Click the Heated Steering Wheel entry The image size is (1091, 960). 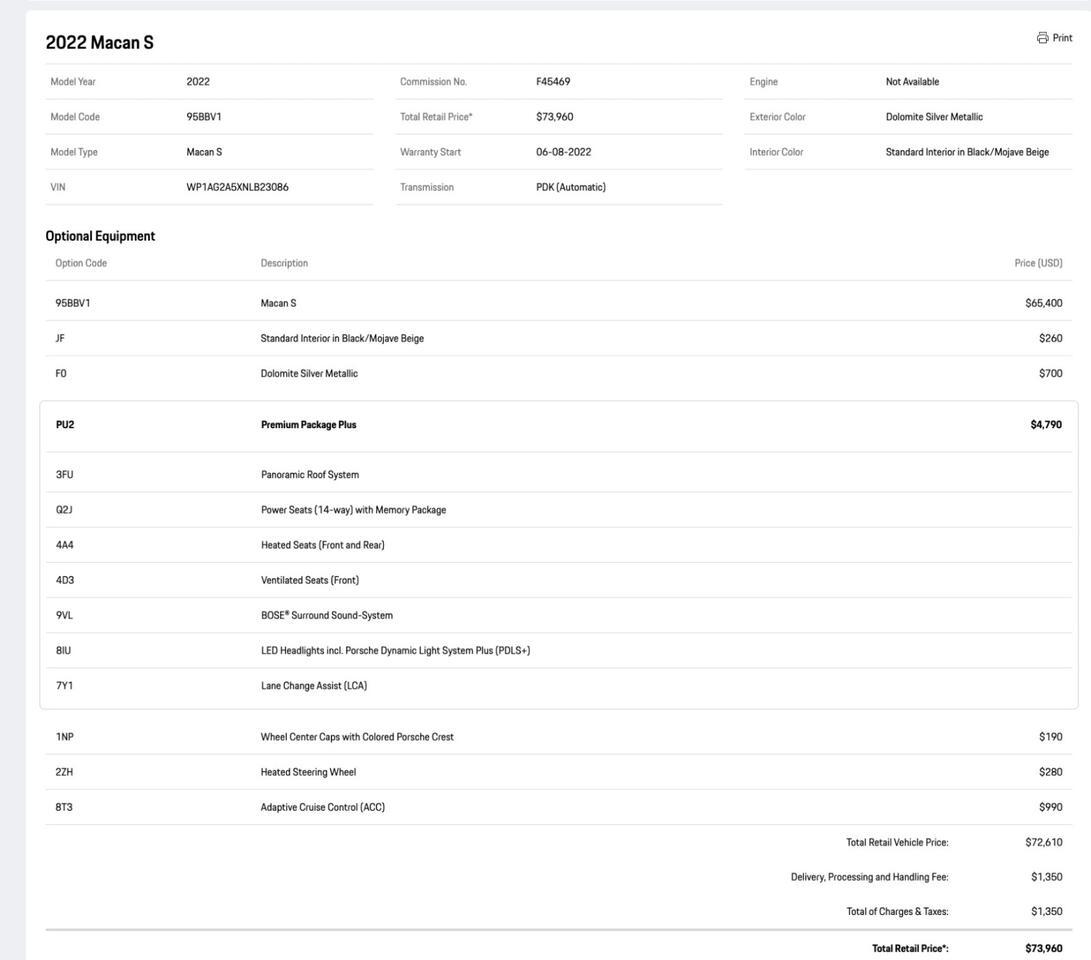point(308,772)
